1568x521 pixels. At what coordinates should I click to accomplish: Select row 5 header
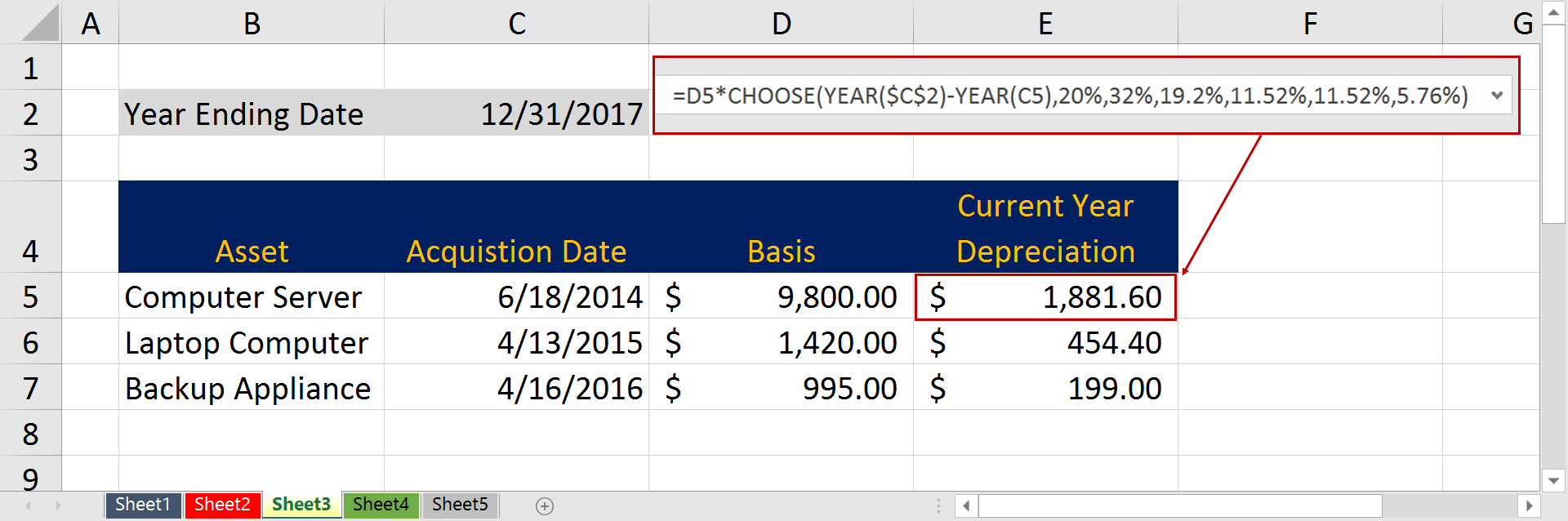coord(31,296)
